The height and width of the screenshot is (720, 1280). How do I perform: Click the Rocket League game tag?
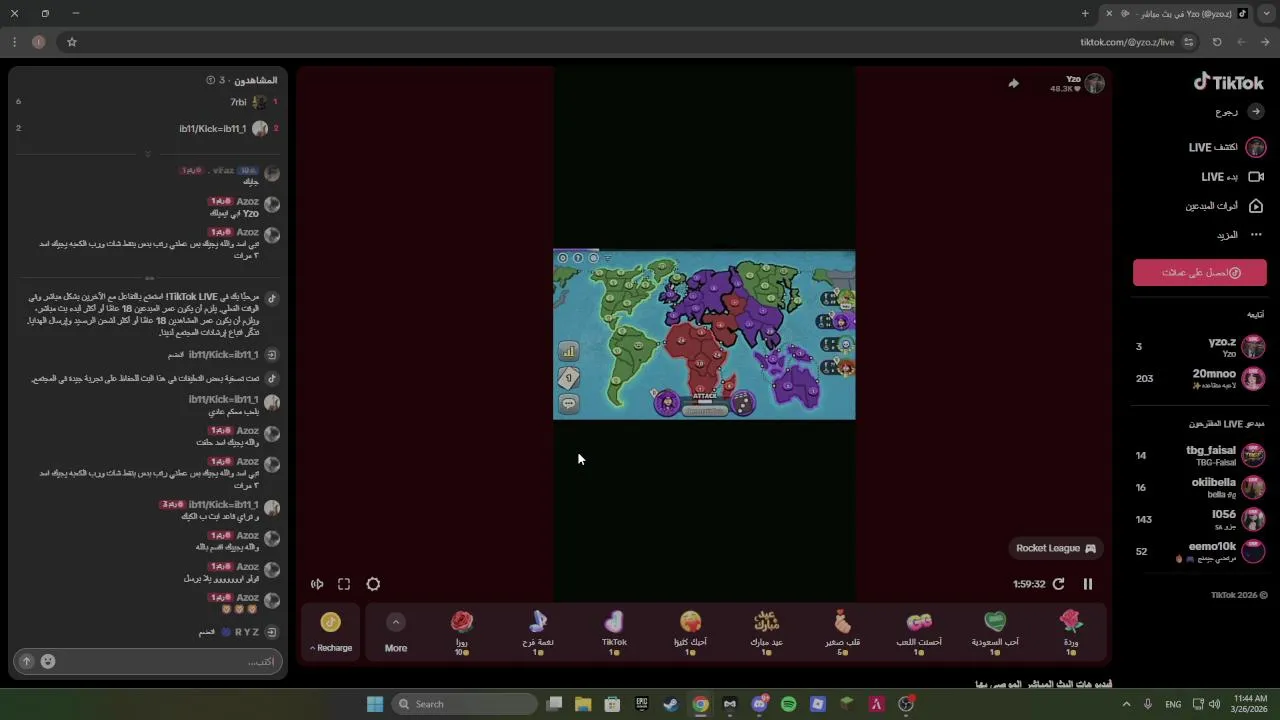pos(1056,548)
